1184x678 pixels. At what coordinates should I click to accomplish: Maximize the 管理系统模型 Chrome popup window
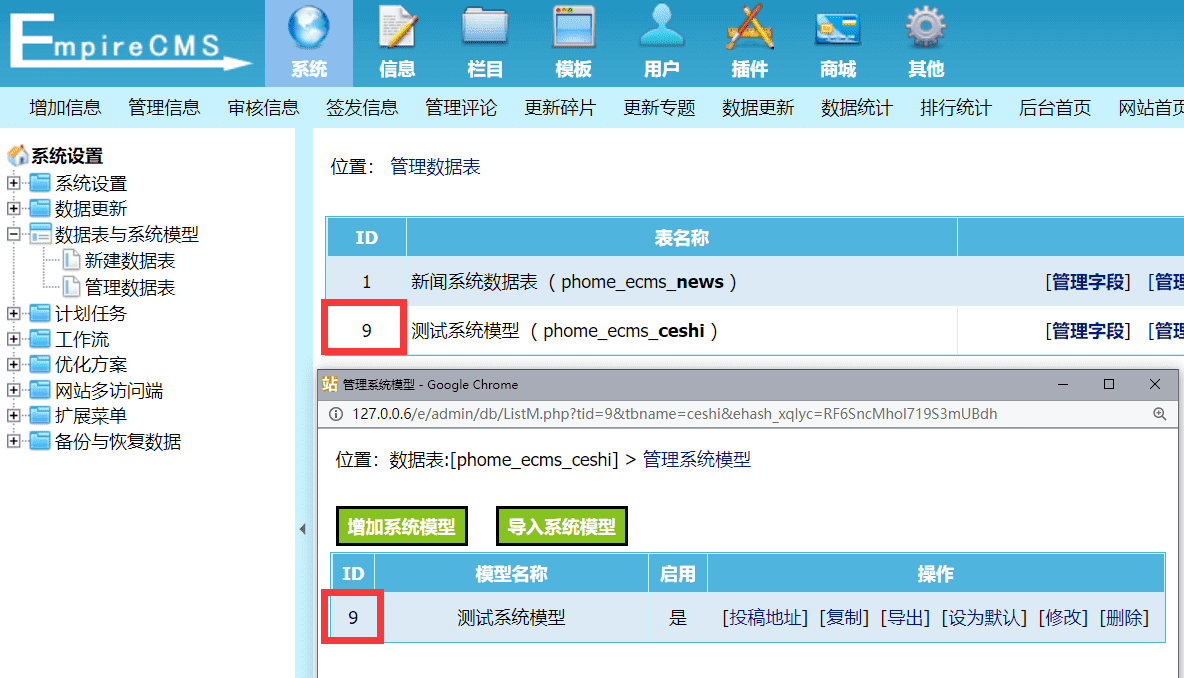coord(1108,384)
